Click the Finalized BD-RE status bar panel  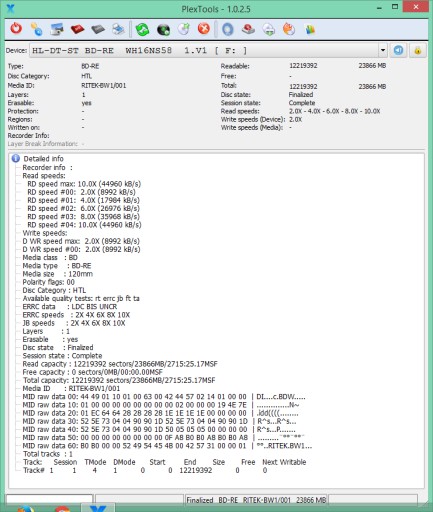point(256,500)
